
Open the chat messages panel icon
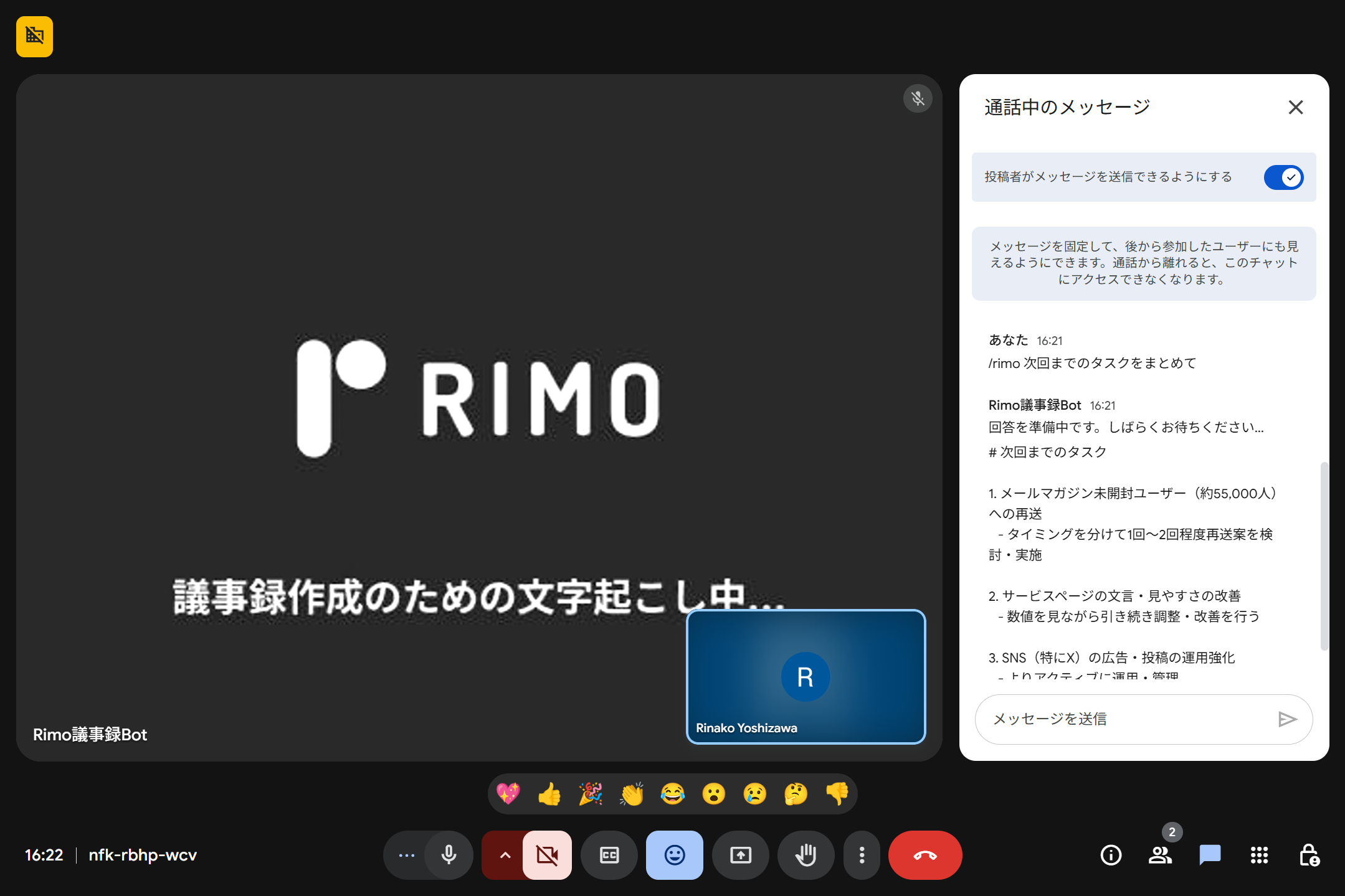[1209, 855]
